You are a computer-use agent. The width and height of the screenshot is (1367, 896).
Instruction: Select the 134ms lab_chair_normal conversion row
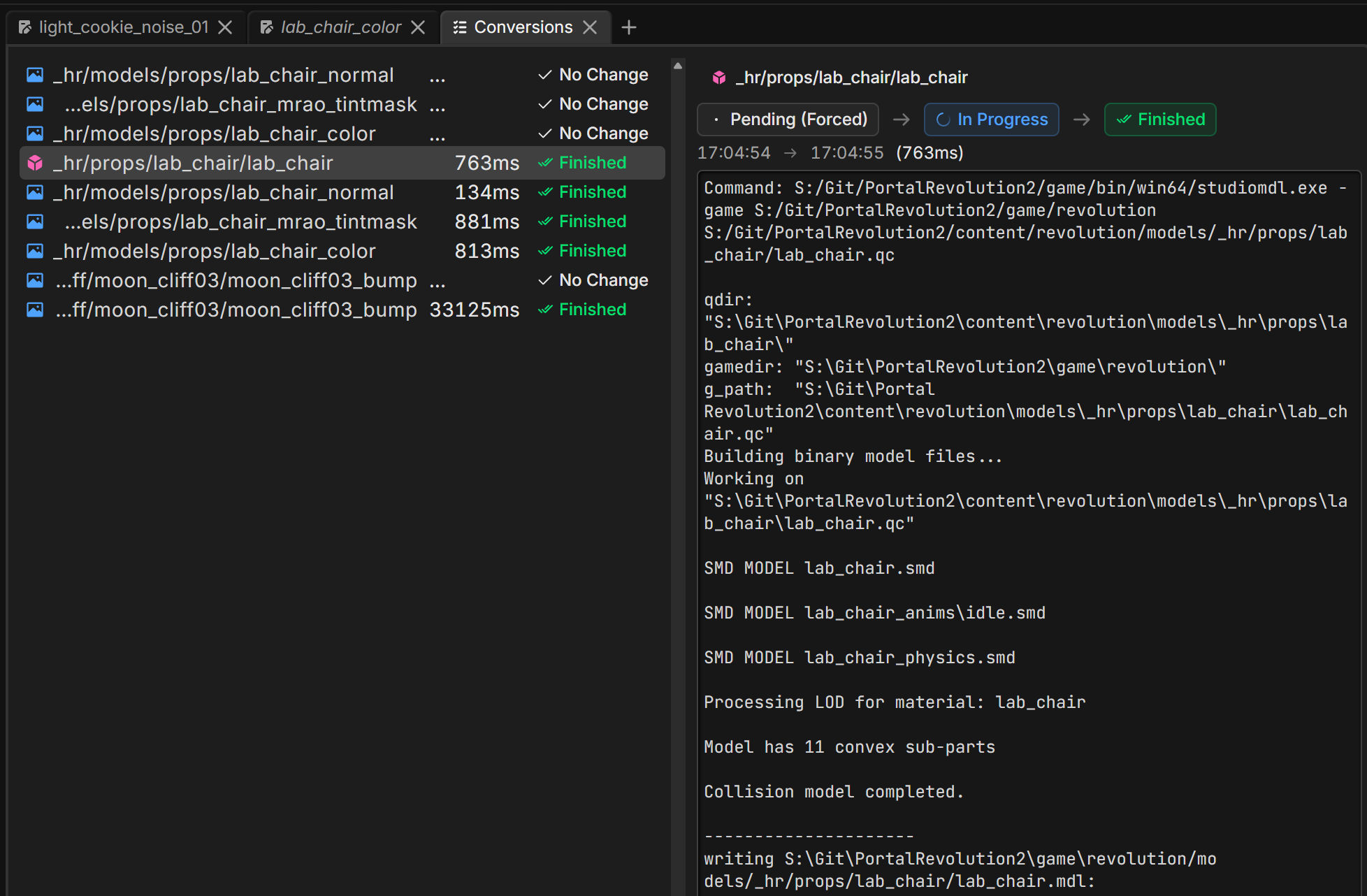click(x=342, y=192)
